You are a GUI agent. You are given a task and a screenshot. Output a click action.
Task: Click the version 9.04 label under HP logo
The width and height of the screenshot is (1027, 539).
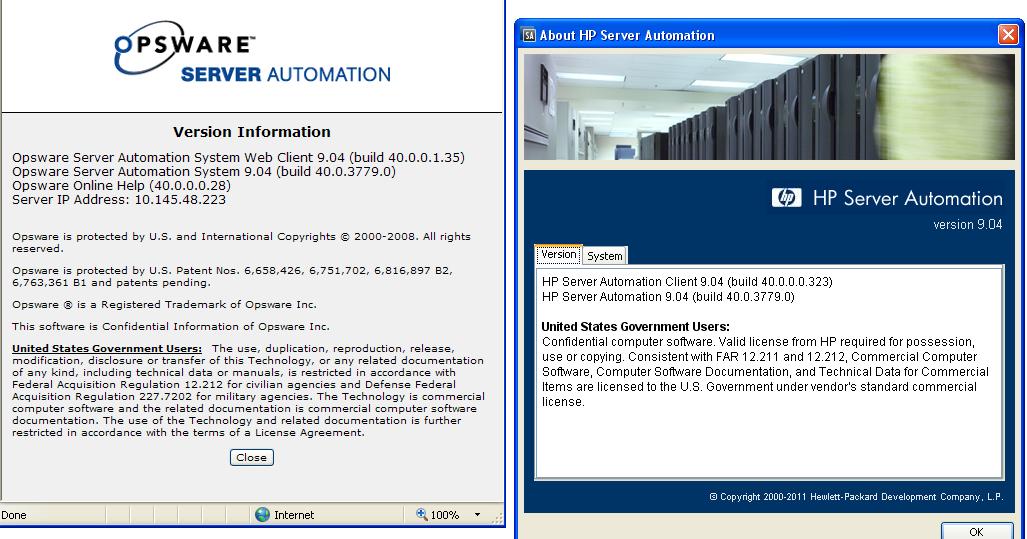click(x=967, y=224)
